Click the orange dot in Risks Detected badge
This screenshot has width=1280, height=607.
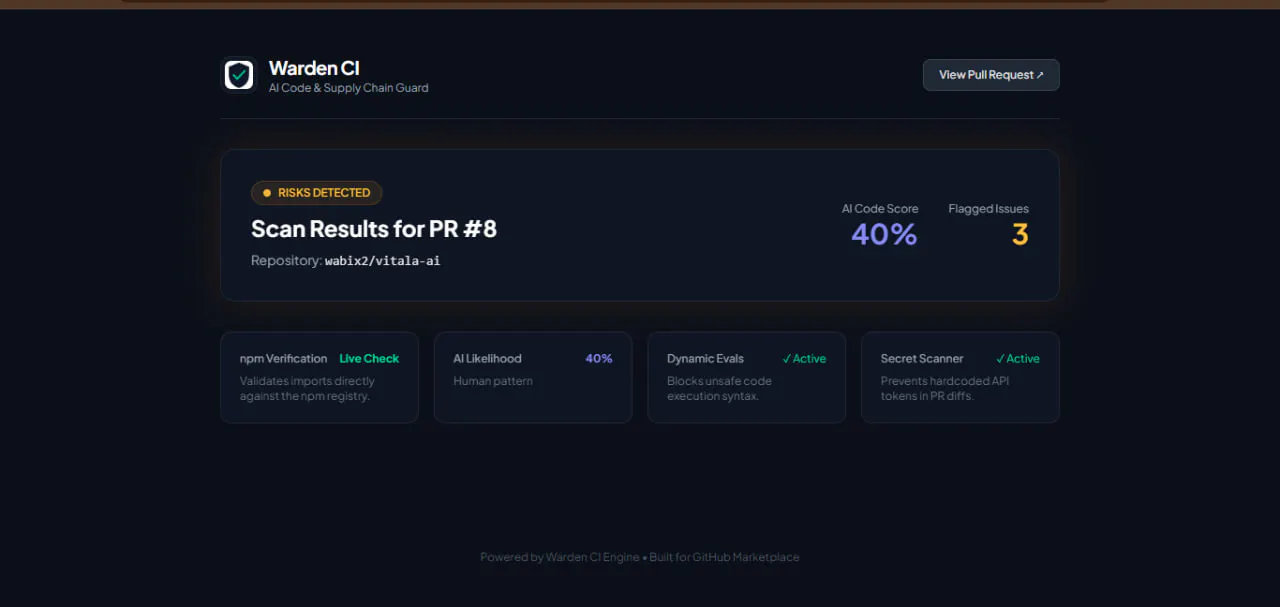click(267, 193)
